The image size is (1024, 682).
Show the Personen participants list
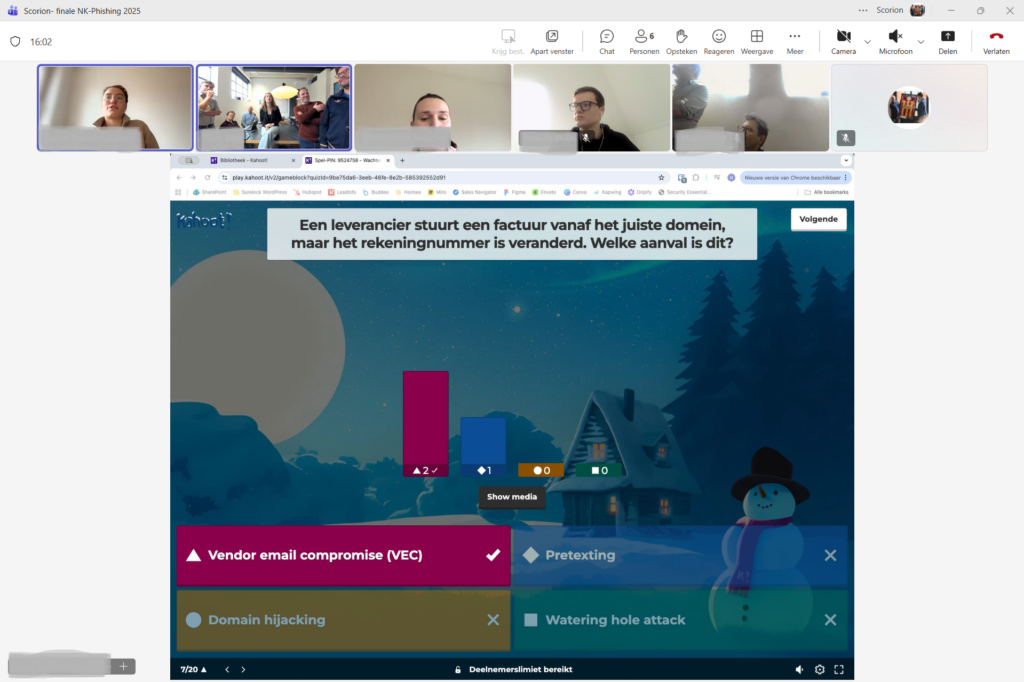(x=644, y=41)
